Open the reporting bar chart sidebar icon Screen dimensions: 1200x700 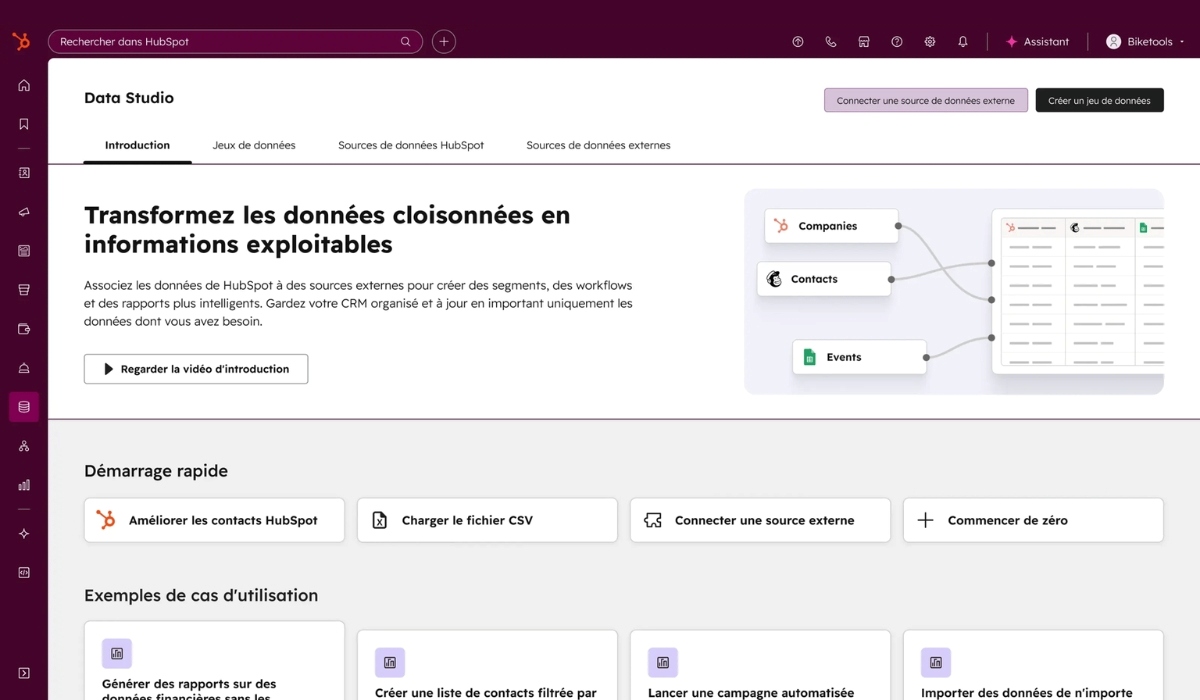(x=24, y=485)
